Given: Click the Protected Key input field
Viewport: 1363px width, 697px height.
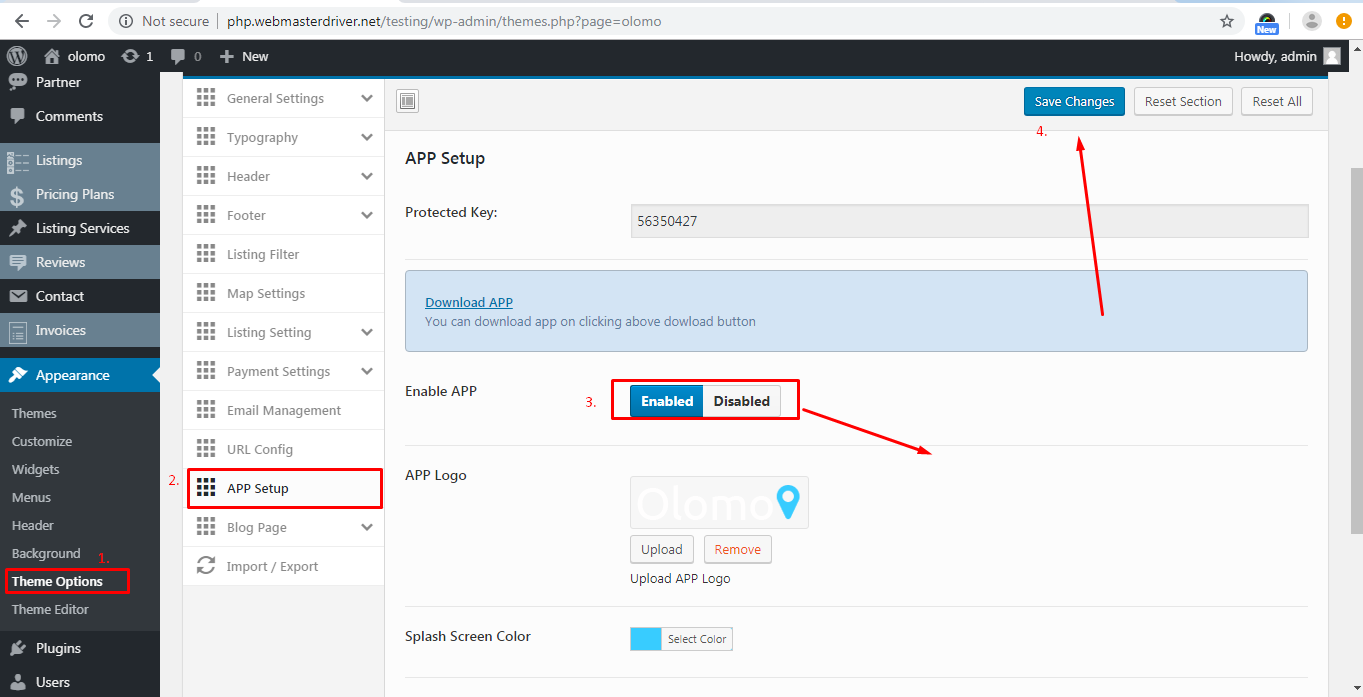Looking at the screenshot, I should pyautogui.click(x=969, y=221).
